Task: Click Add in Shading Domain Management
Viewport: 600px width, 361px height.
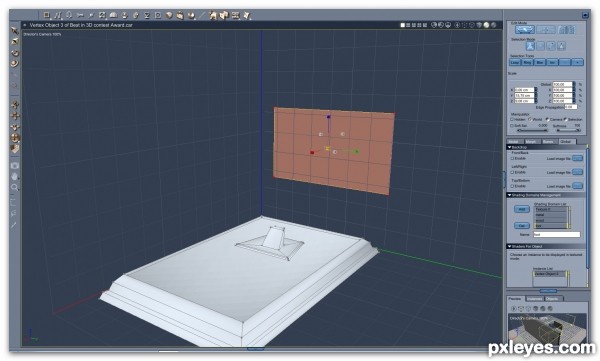Action: (x=522, y=209)
